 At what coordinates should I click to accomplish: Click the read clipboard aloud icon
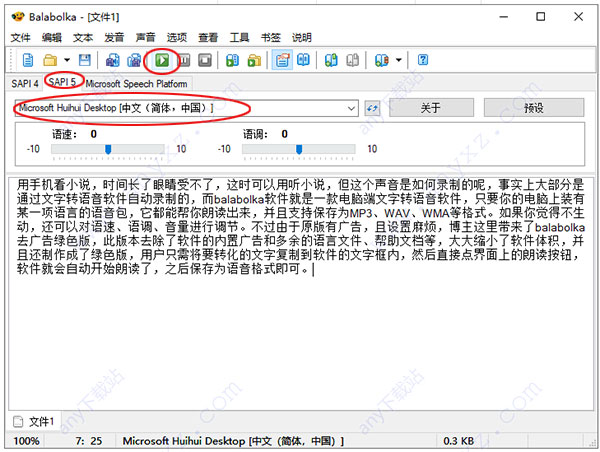(233, 60)
